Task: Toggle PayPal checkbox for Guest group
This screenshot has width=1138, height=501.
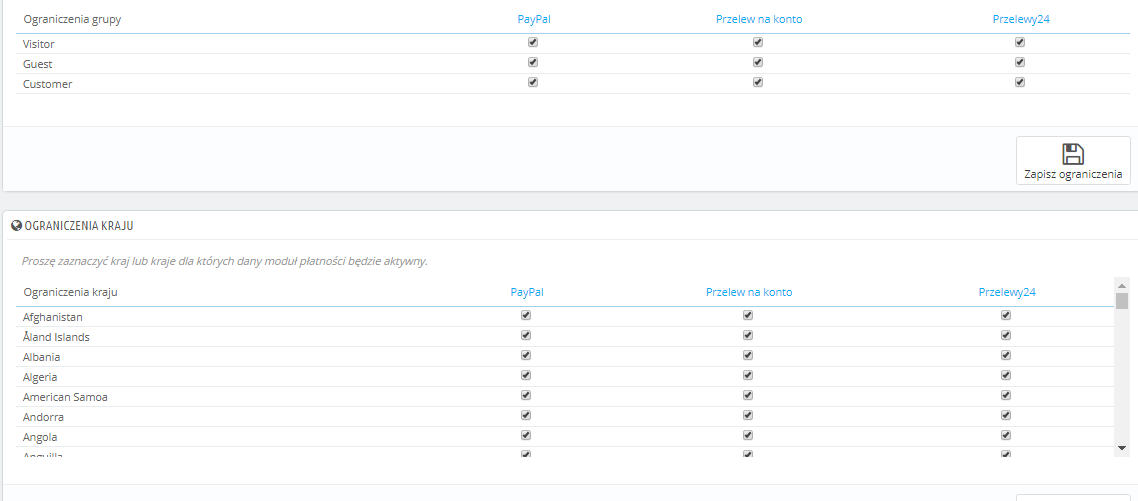Action: [x=533, y=62]
